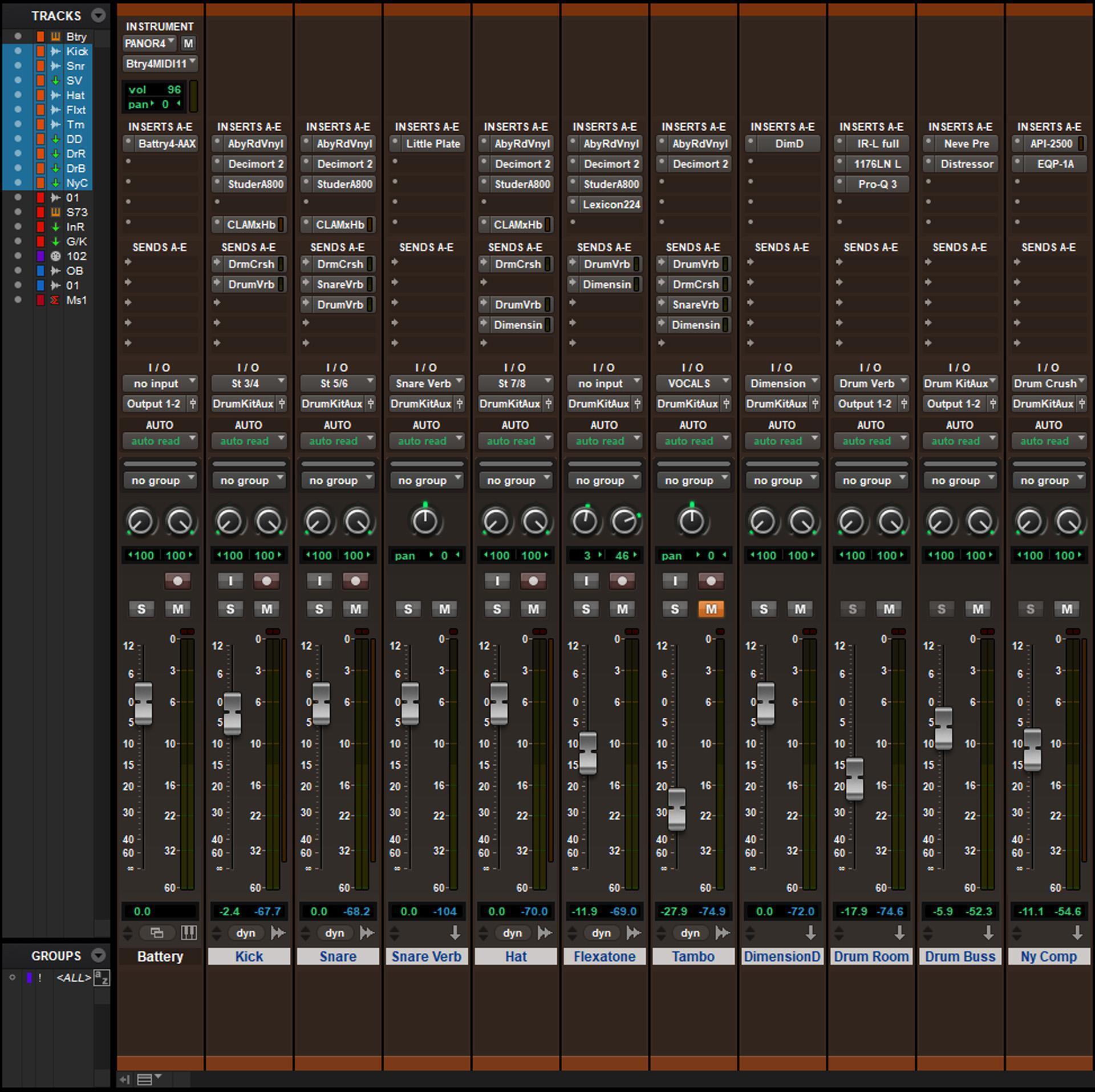The image size is (1095, 1092).
Task: Click the track type icon under Drum Room
Action: [x=899, y=933]
